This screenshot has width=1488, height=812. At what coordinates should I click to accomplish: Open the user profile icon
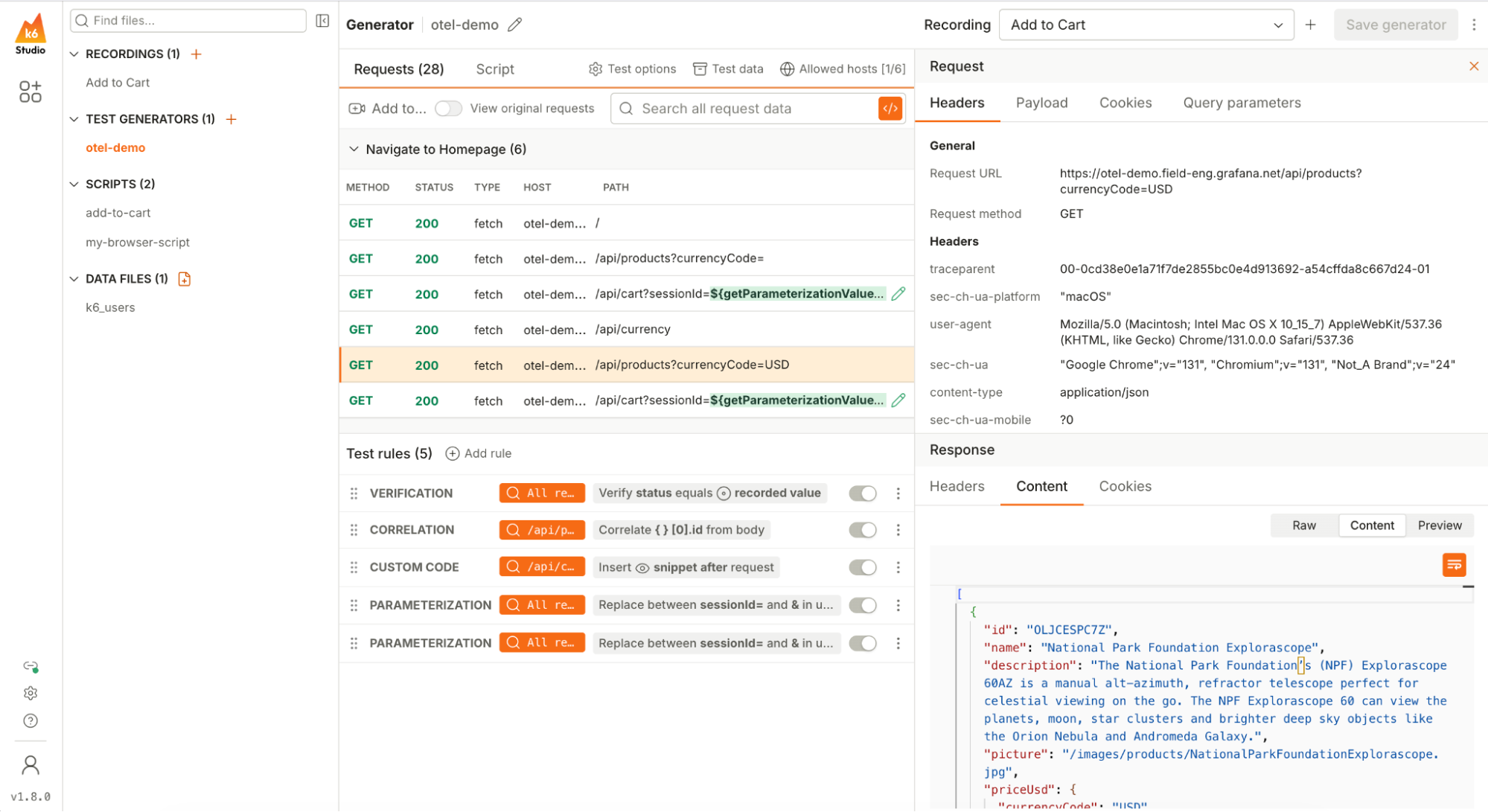[30, 764]
